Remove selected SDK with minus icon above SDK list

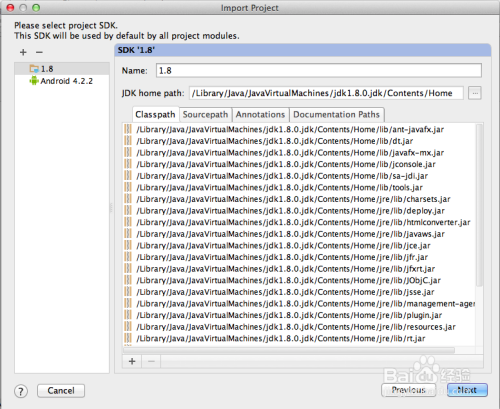tap(39, 52)
